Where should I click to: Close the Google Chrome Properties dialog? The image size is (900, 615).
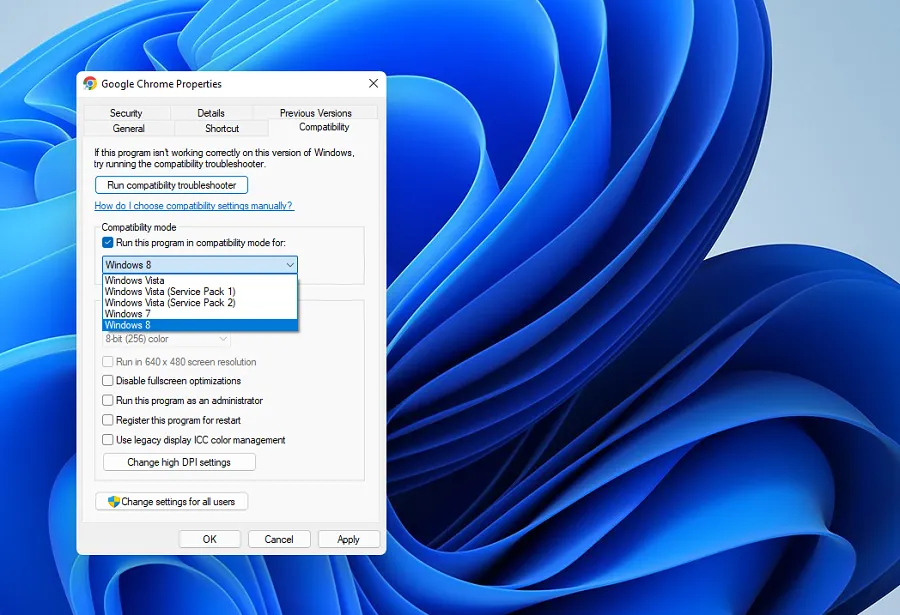[x=373, y=84]
